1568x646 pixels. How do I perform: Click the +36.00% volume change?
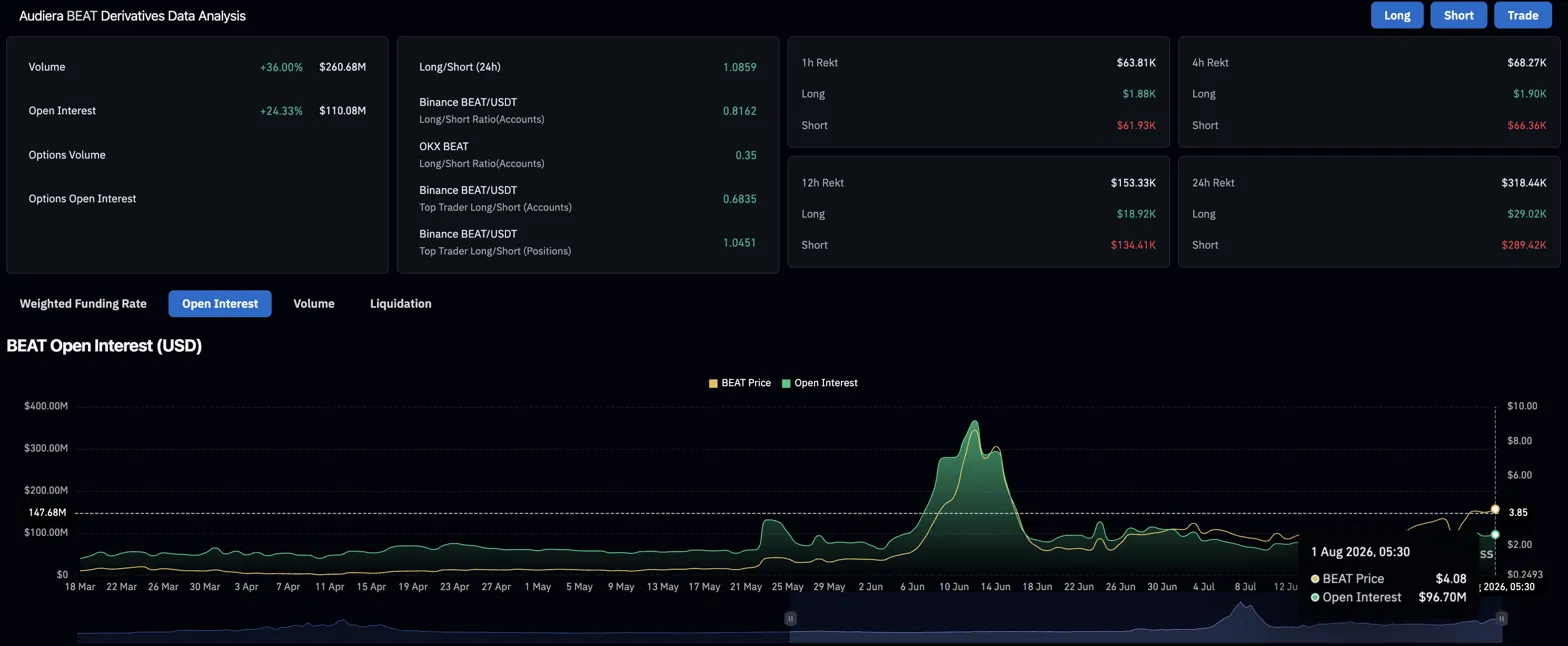(x=281, y=67)
